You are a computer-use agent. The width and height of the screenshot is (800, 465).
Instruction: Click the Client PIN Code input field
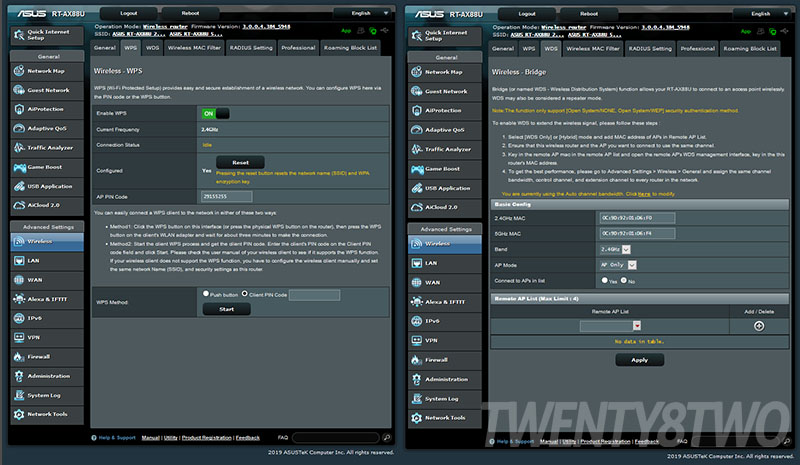tap(314, 295)
